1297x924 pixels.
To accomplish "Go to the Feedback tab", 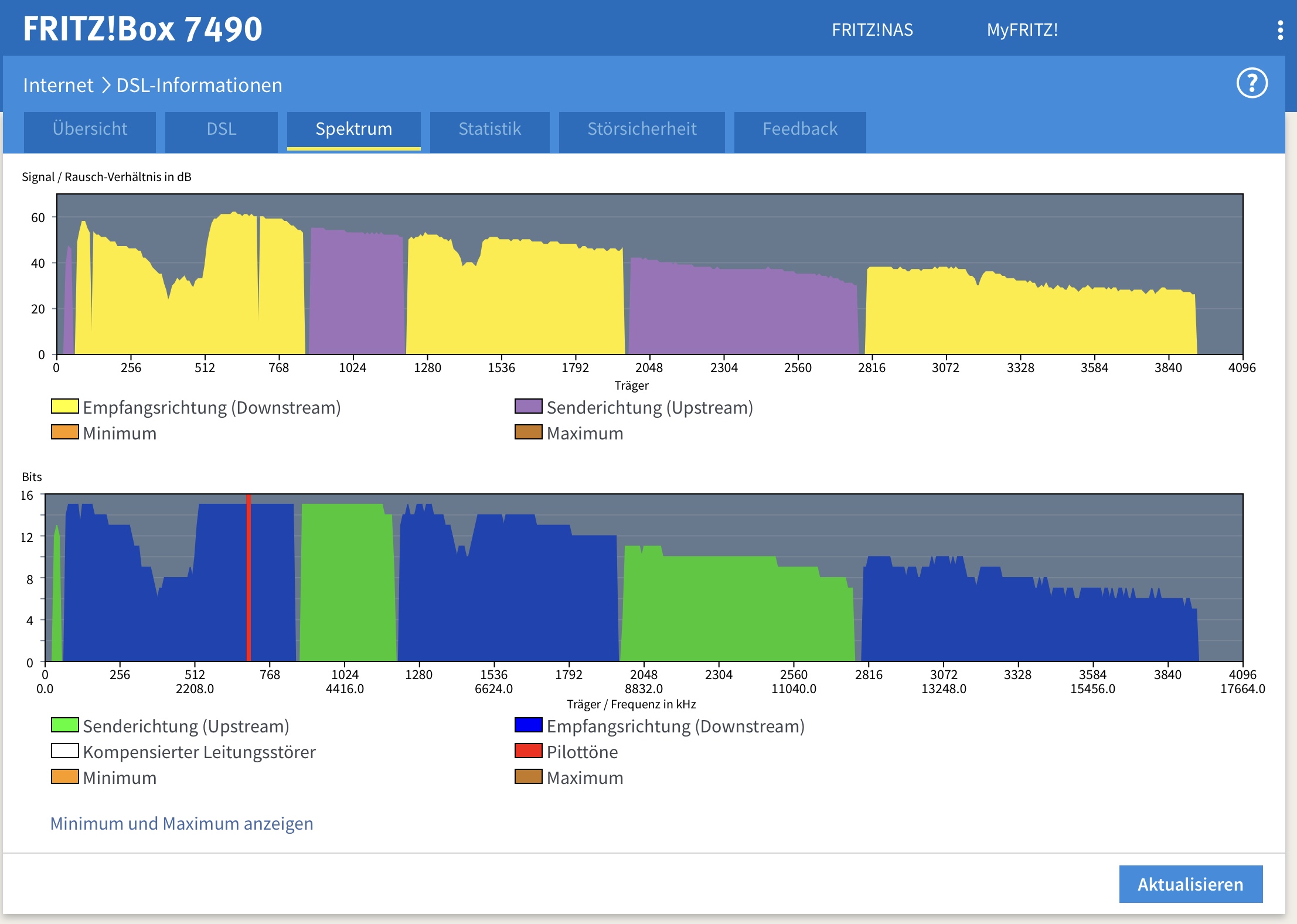I will [x=799, y=129].
